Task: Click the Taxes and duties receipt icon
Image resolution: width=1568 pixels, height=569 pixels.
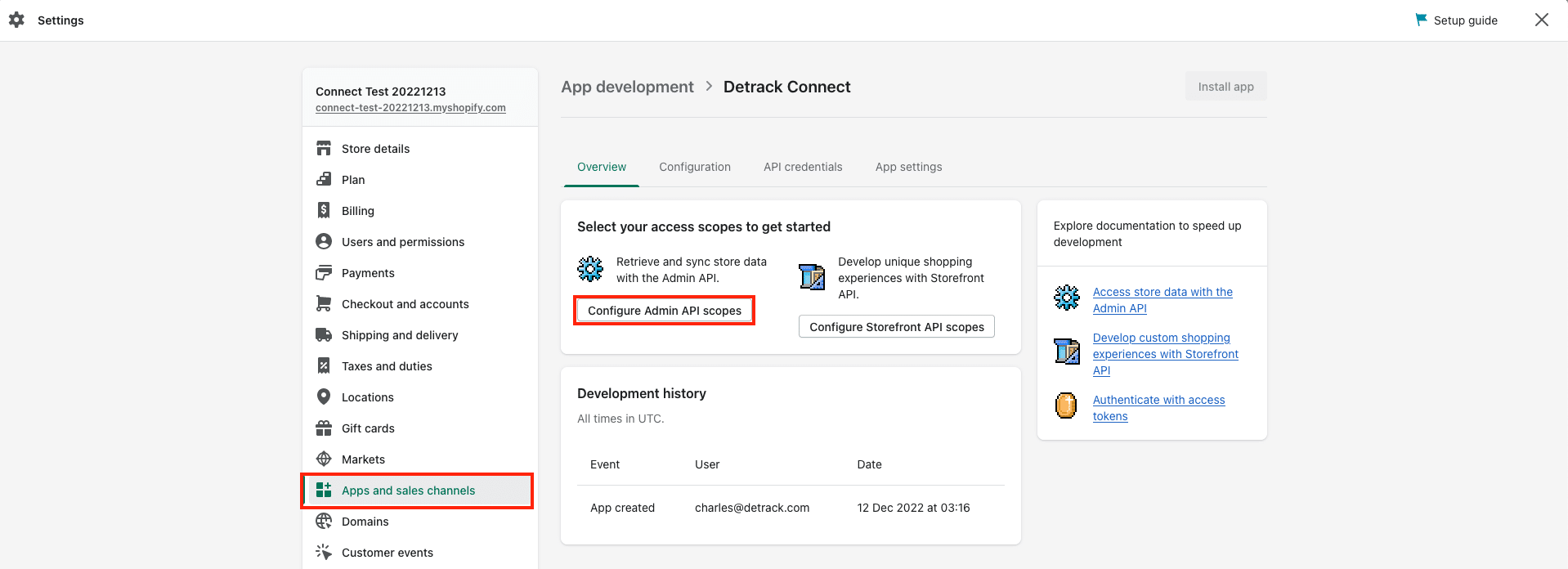Action: click(324, 365)
